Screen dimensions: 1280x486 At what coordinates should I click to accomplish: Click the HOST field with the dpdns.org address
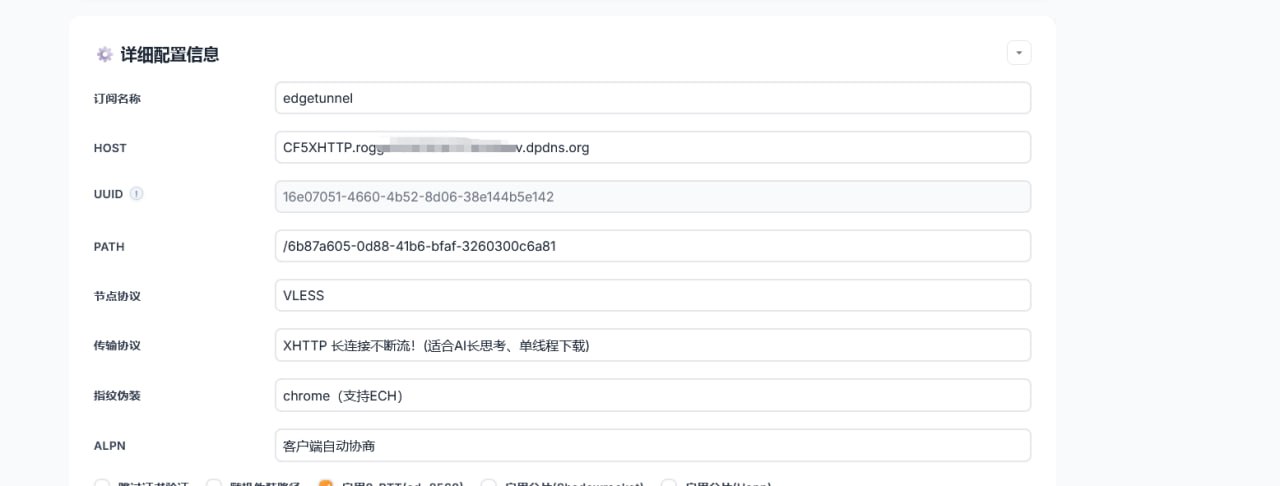click(653, 147)
